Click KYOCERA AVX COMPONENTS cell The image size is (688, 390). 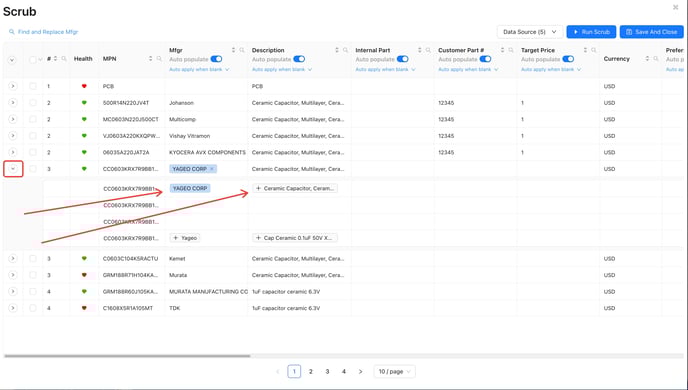pyautogui.click(x=207, y=152)
